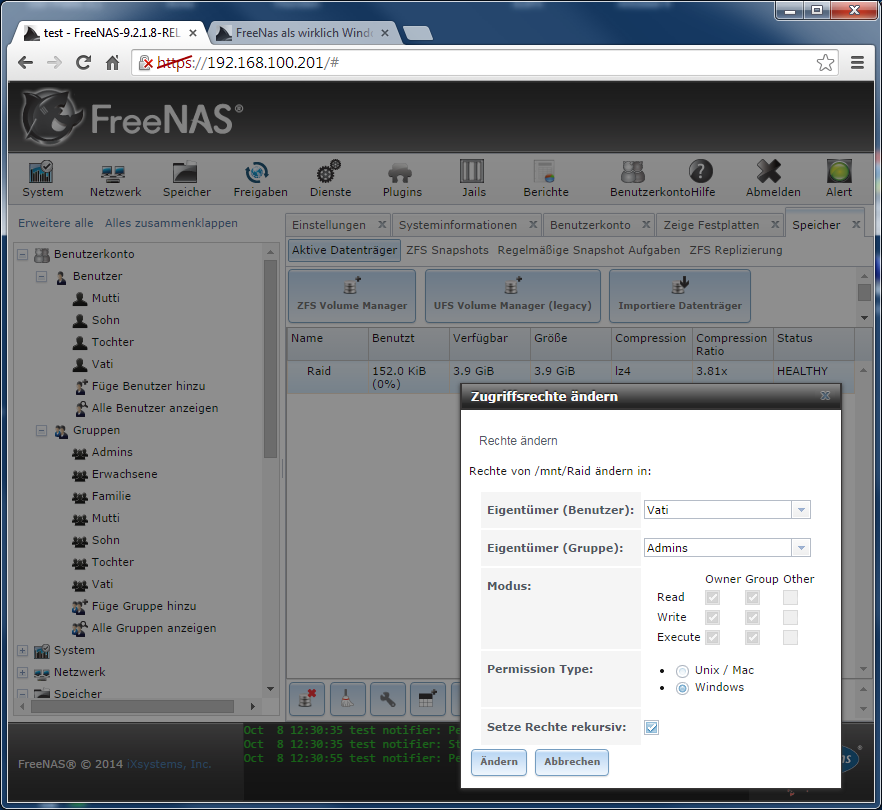882x810 pixels.
Task: Click the browser back arrow
Action: (25, 62)
